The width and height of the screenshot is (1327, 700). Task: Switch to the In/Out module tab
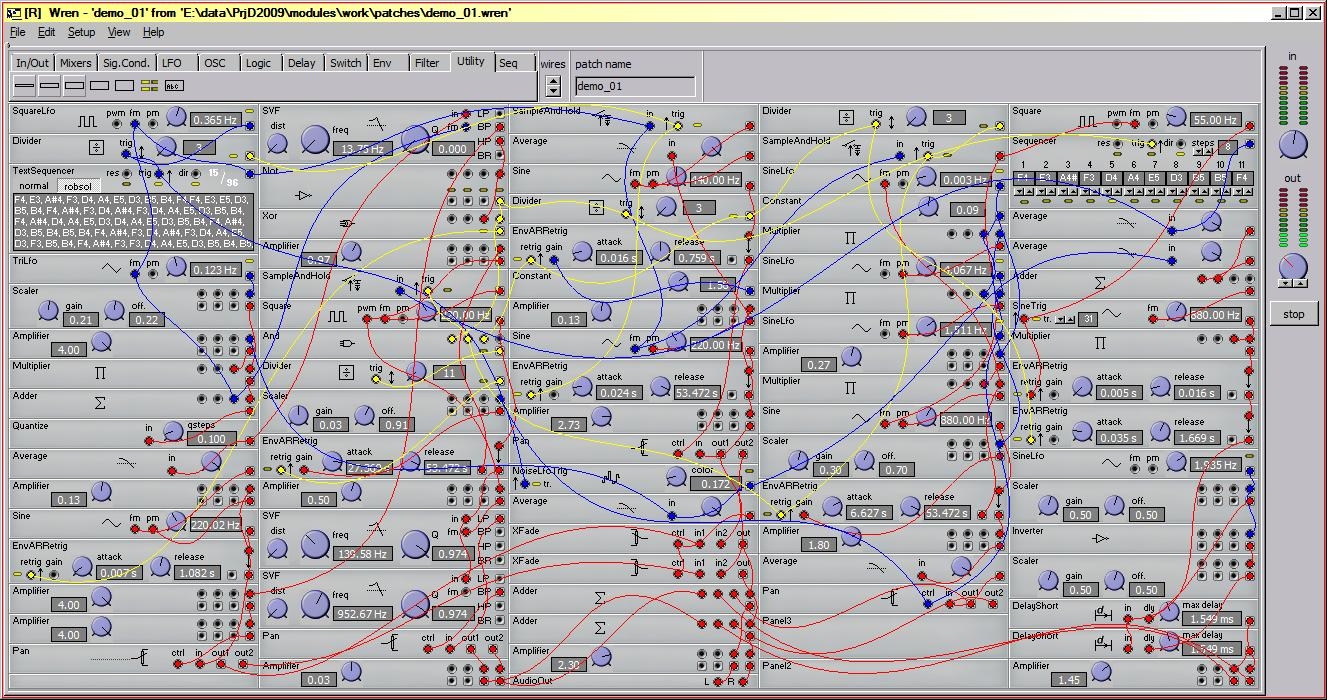33,63
